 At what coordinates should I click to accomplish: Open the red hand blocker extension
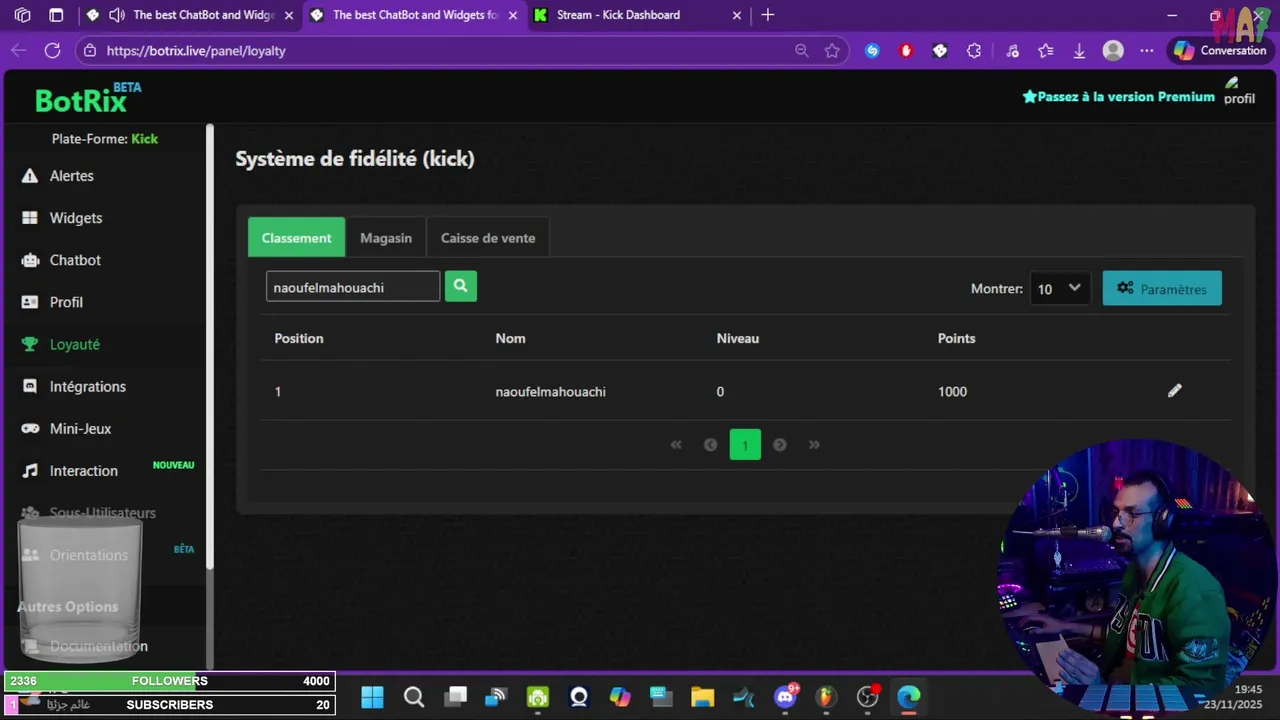coord(906,50)
